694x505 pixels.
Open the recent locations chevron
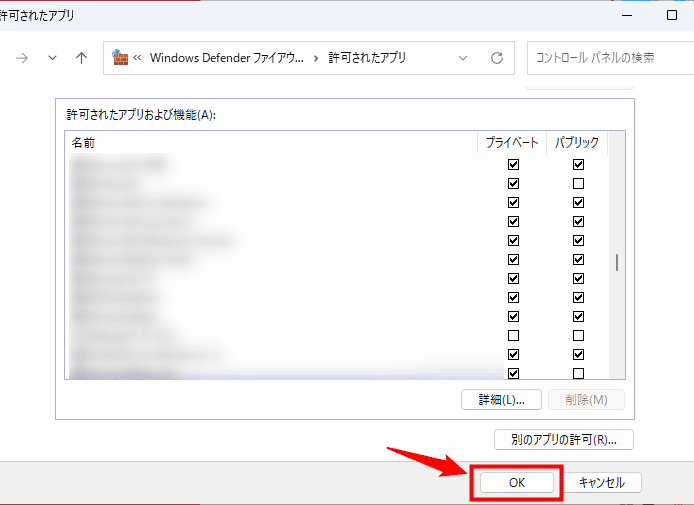(52, 58)
